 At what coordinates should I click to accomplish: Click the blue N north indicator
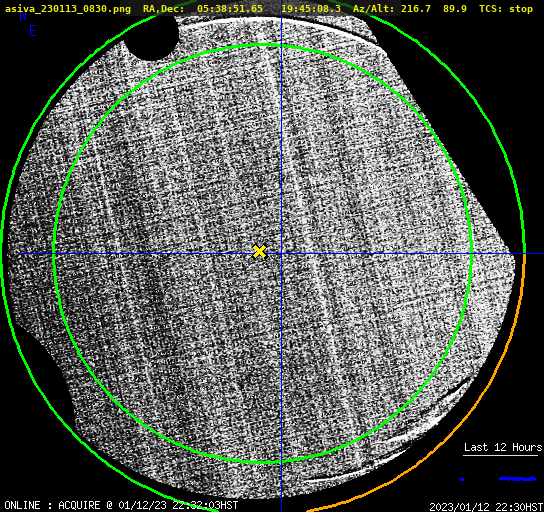23,16
